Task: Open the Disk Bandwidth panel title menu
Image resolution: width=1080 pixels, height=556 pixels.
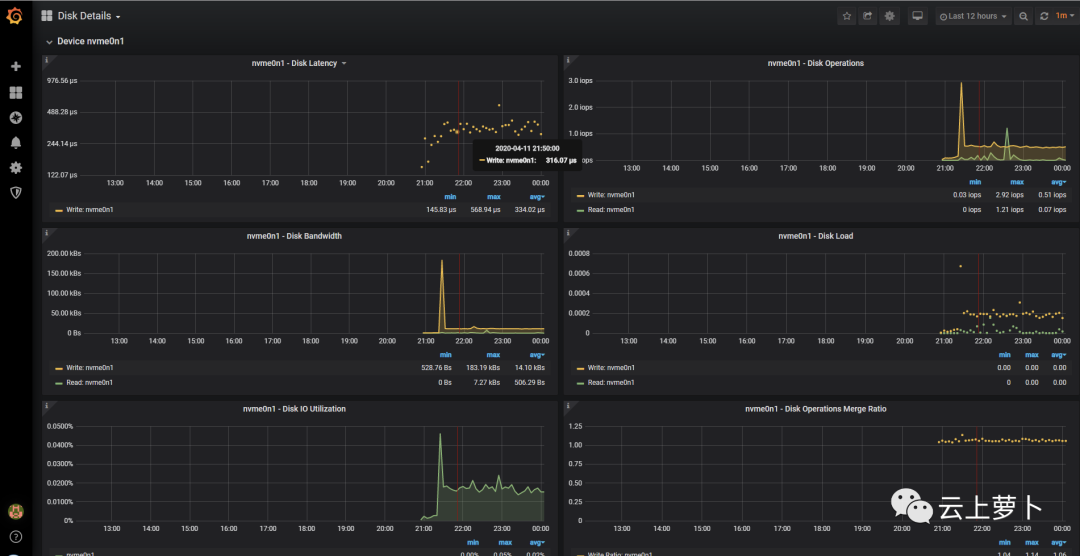Action: click(294, 236)
